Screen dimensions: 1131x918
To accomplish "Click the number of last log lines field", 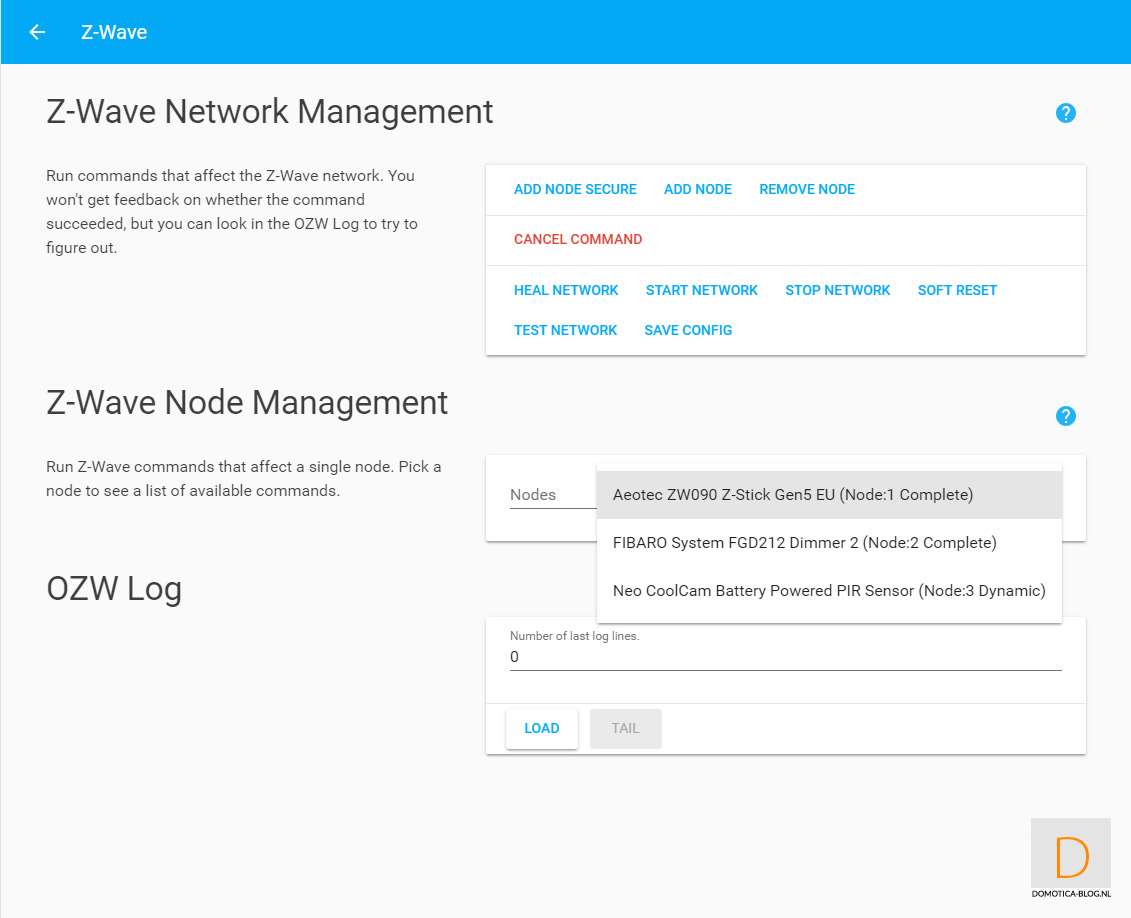I will (x=785, y=657).
